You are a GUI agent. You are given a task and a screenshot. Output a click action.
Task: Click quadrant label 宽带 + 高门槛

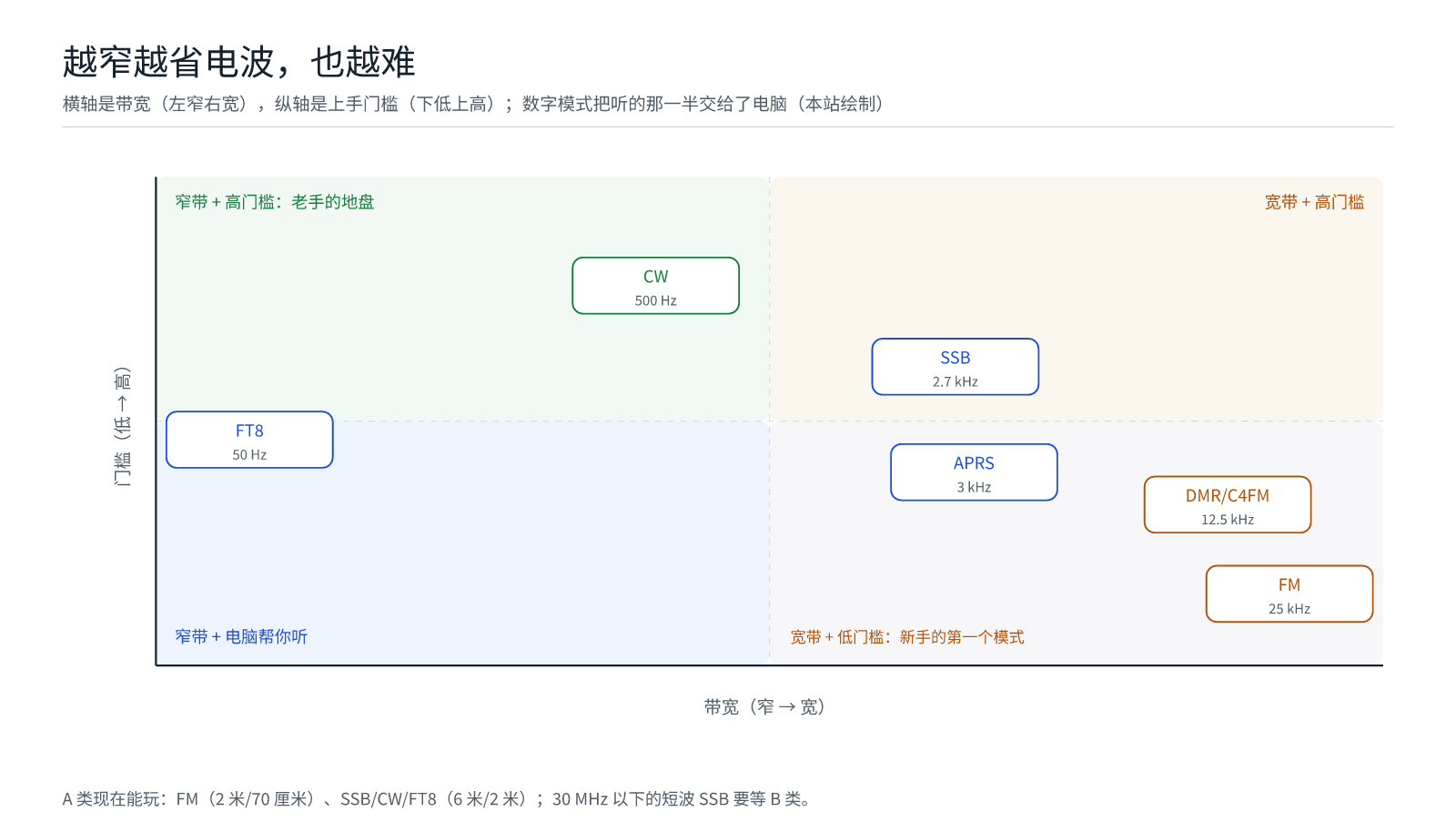[1314, 202]
